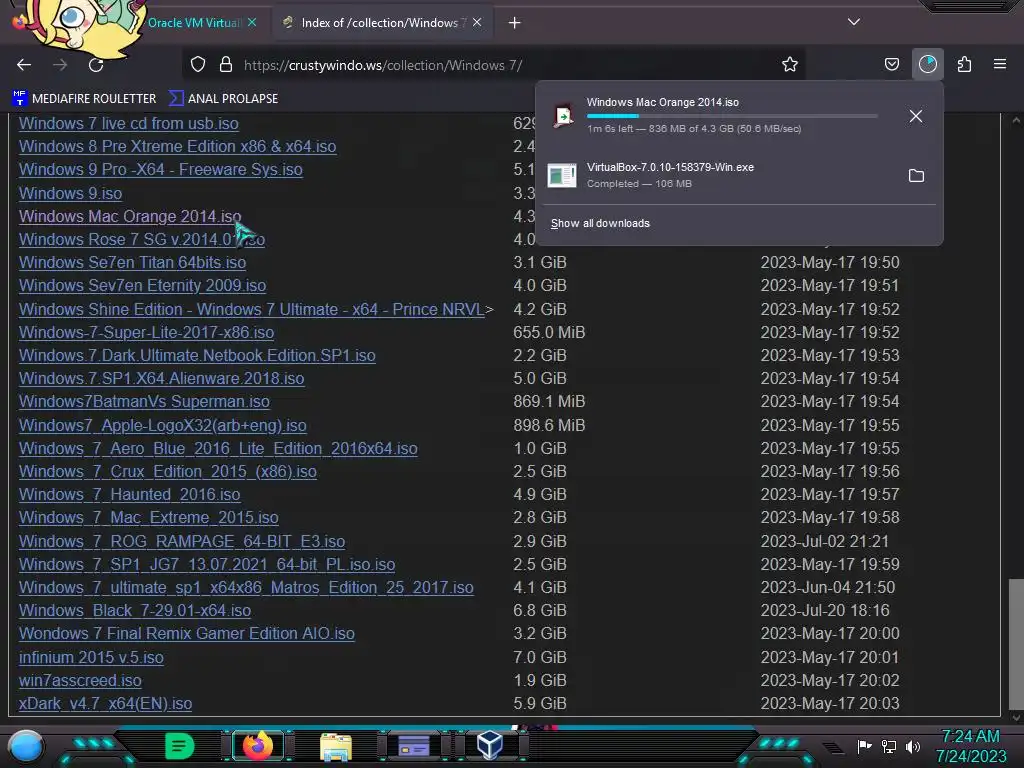Download Windows-7-Super-Lite-2017-x86.iso
This screenshot has height=768, width=1024.
click(x=146, y=332)
